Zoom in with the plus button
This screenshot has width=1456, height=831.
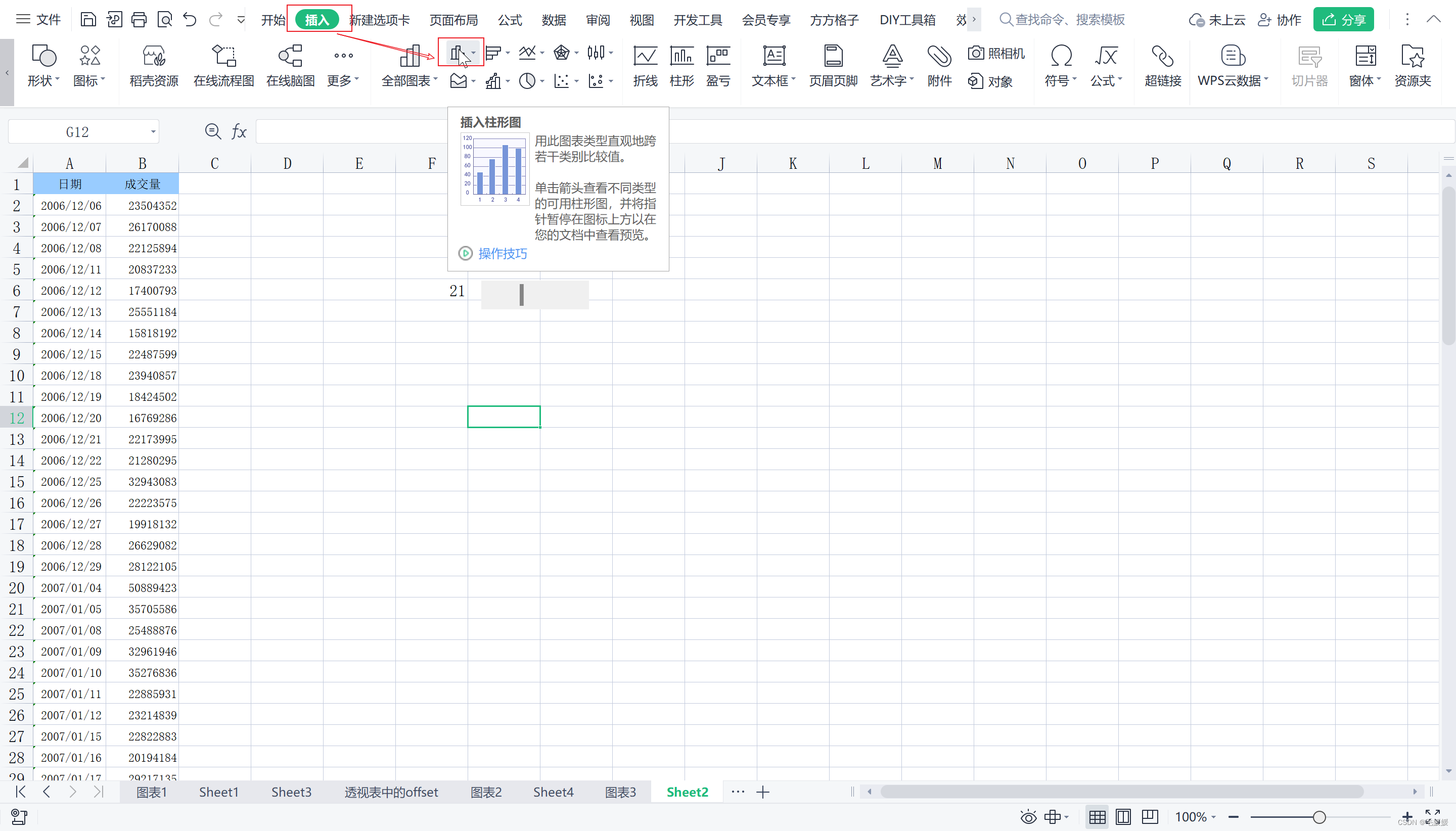(1407, 817)
